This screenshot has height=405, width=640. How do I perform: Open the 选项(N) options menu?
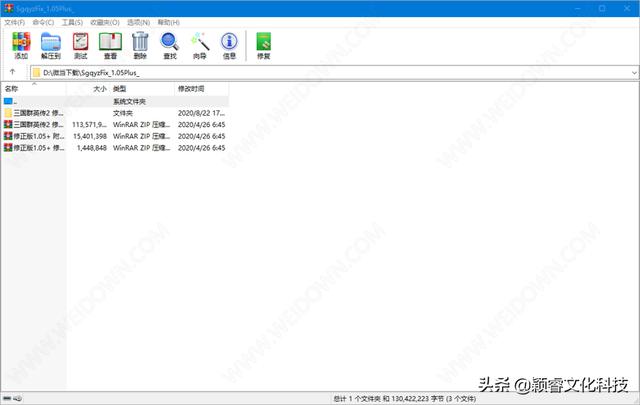click(138, 22)
